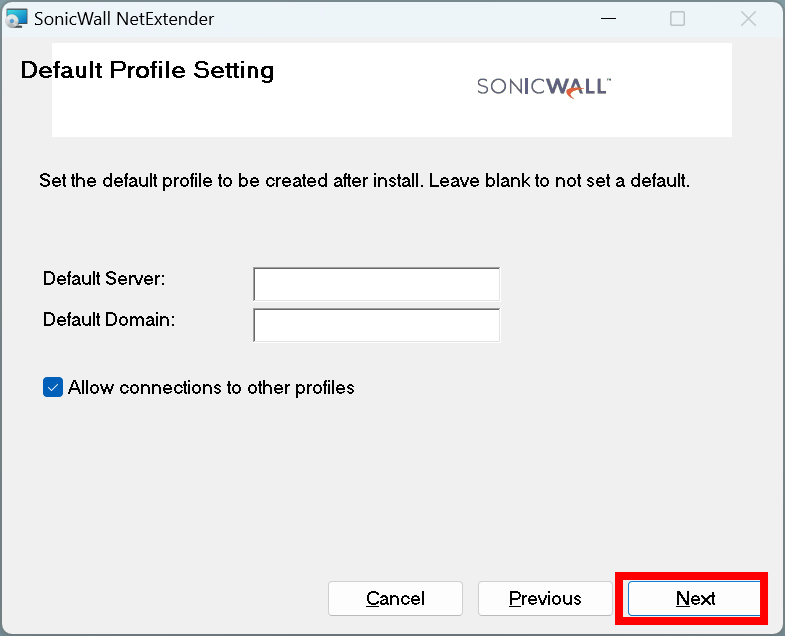This screenshot has height=636, width=785.
Task: Focus the Default Server input field
Action: click(x=376, y=284)
